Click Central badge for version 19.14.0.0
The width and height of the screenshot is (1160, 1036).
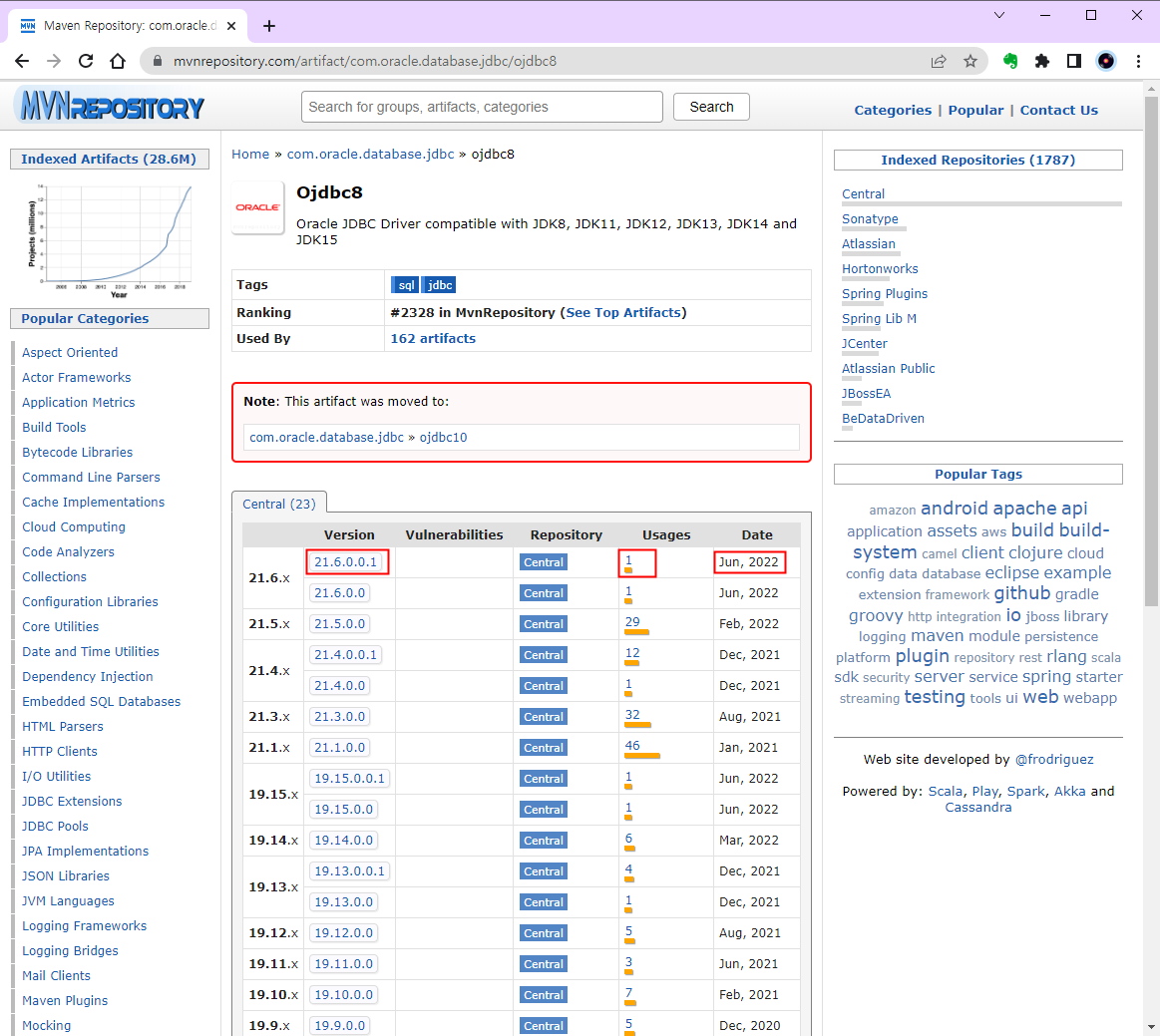(544, 841)
